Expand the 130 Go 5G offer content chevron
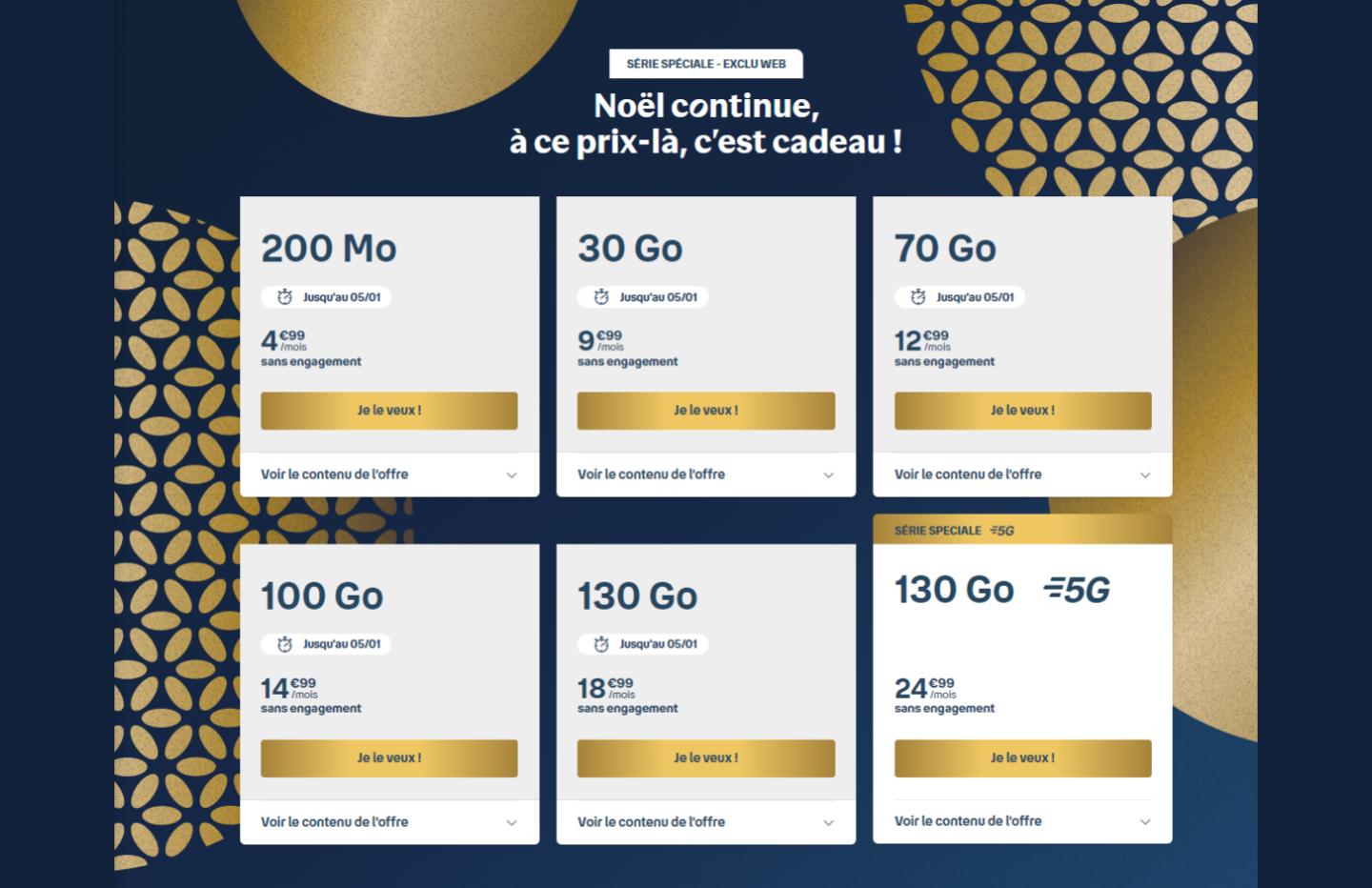Screen dimensions: 1372x888 click(1145, 821)
